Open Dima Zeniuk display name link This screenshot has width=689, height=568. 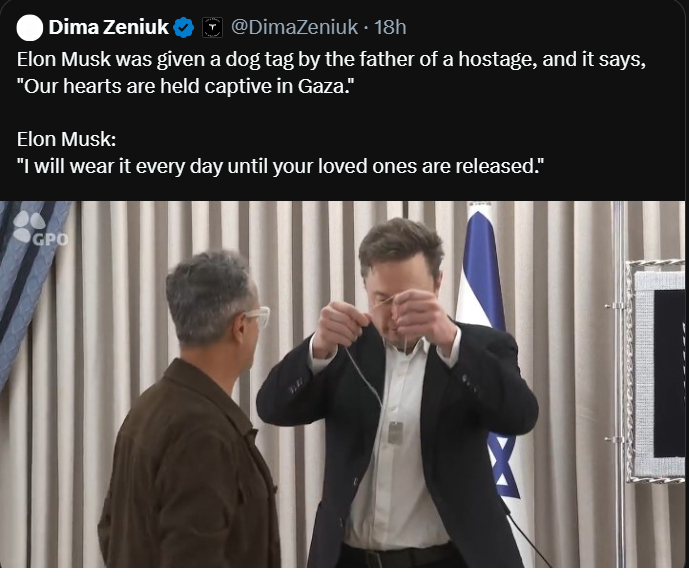(x=109, y=27)
